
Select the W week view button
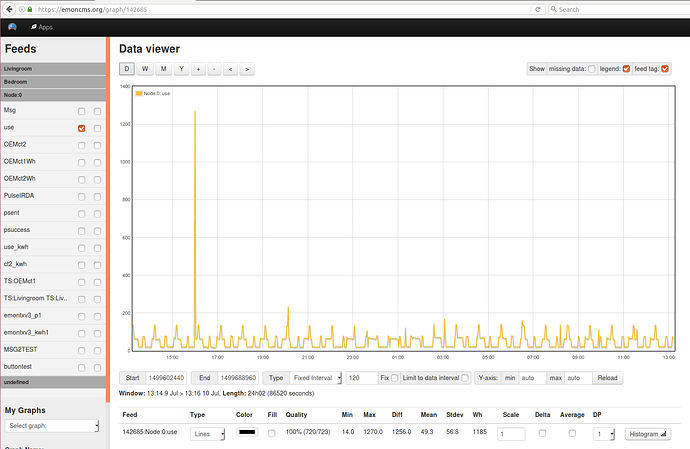(145, 69)
